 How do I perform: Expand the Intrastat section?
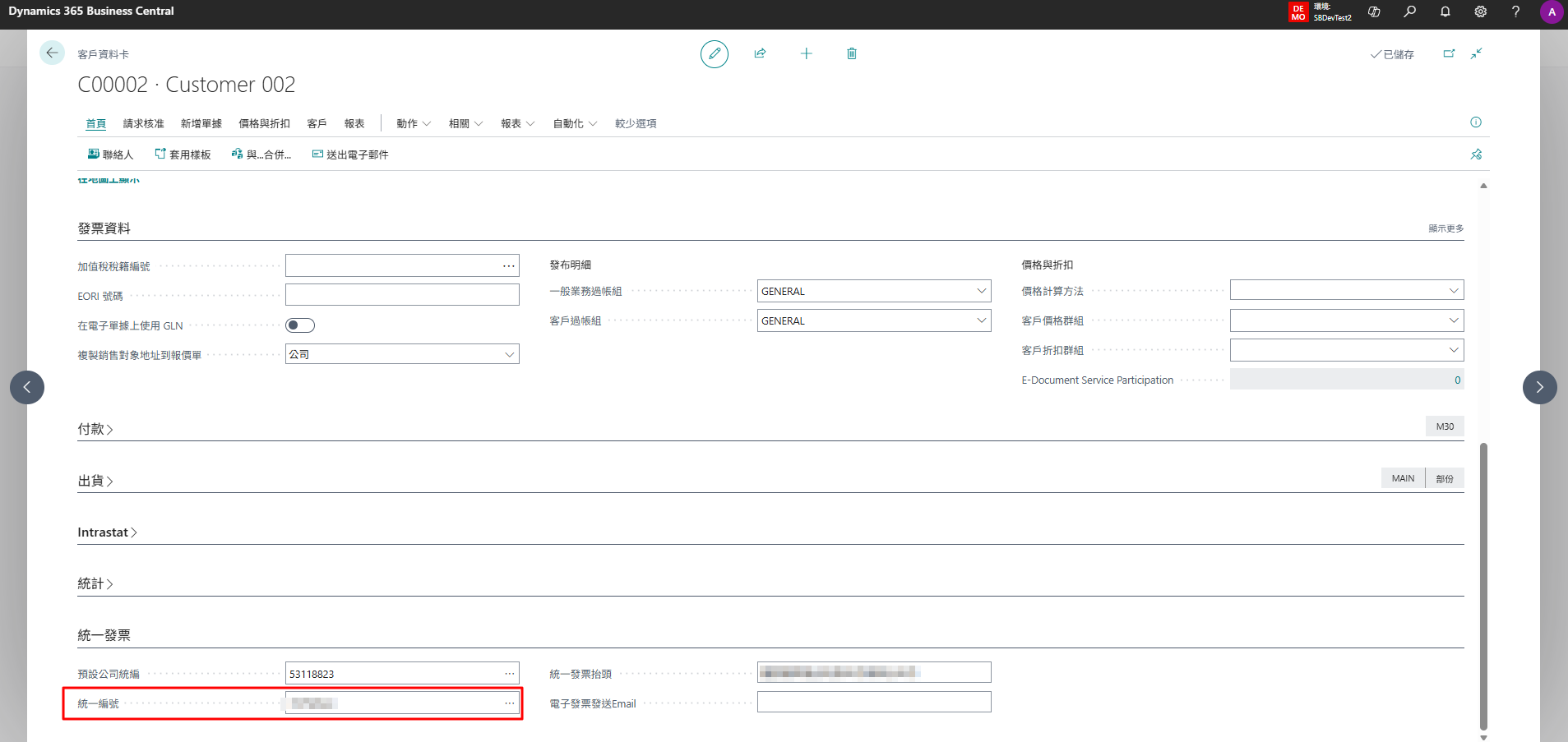tap(107, 532)
